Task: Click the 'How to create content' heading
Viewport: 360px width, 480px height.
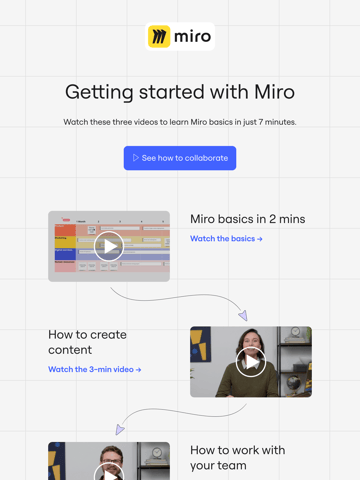Action: tap(87, 342)
